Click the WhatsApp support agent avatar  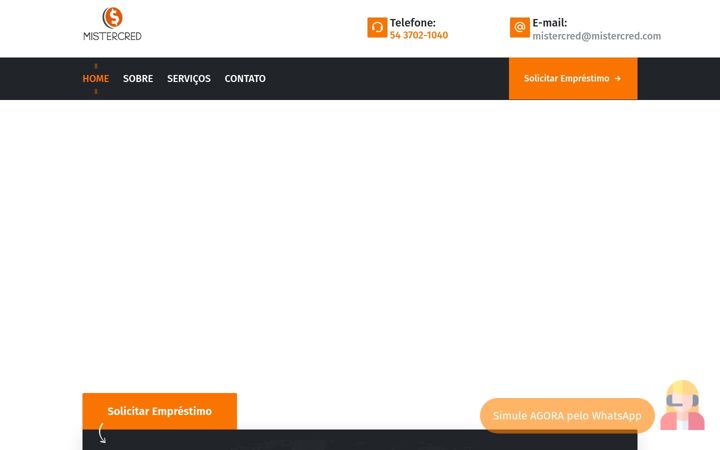click(682, 406)
